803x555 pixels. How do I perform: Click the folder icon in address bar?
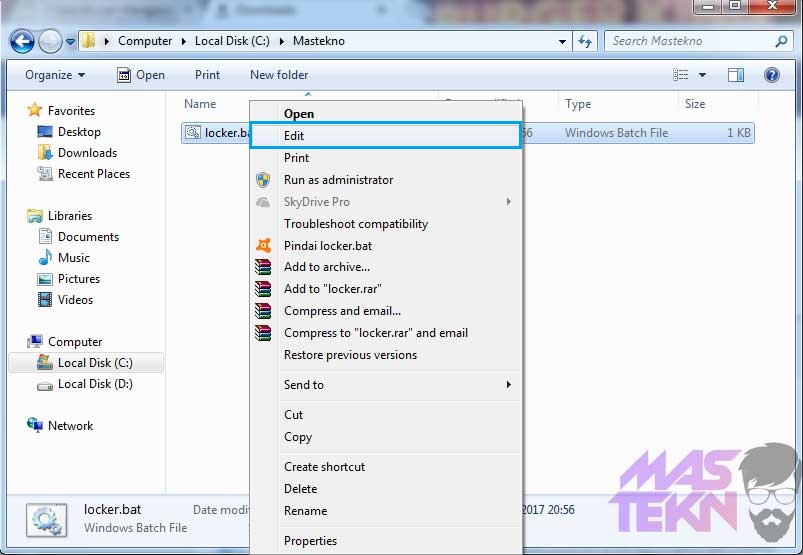[89, 40]
